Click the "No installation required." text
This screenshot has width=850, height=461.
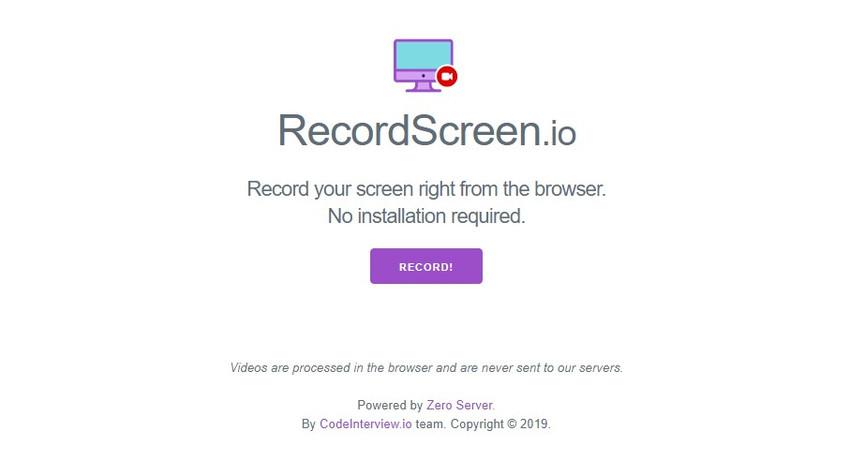[426, 216]
